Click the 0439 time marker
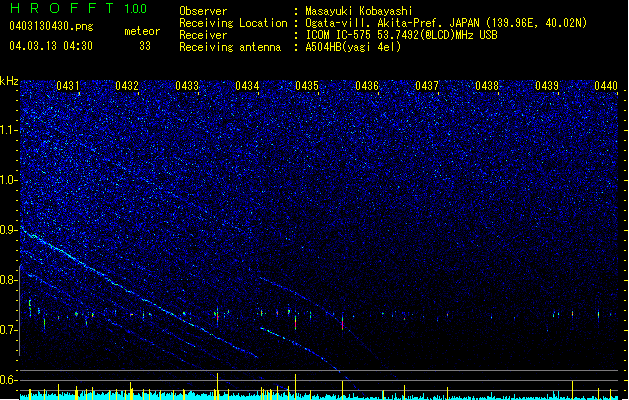The image size is (629, 400). coord(547,86)
